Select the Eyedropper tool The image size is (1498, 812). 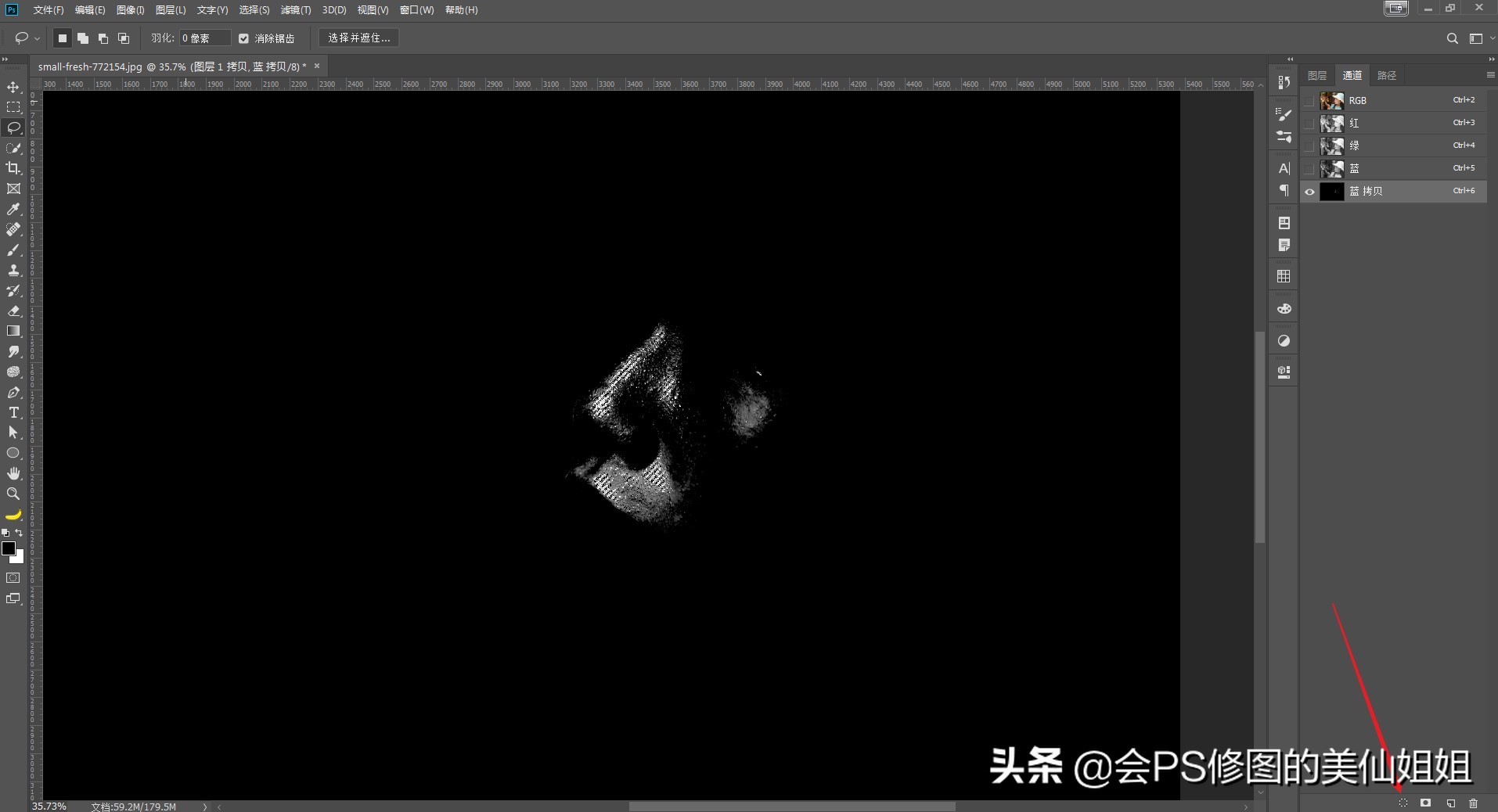pos(13,209)
